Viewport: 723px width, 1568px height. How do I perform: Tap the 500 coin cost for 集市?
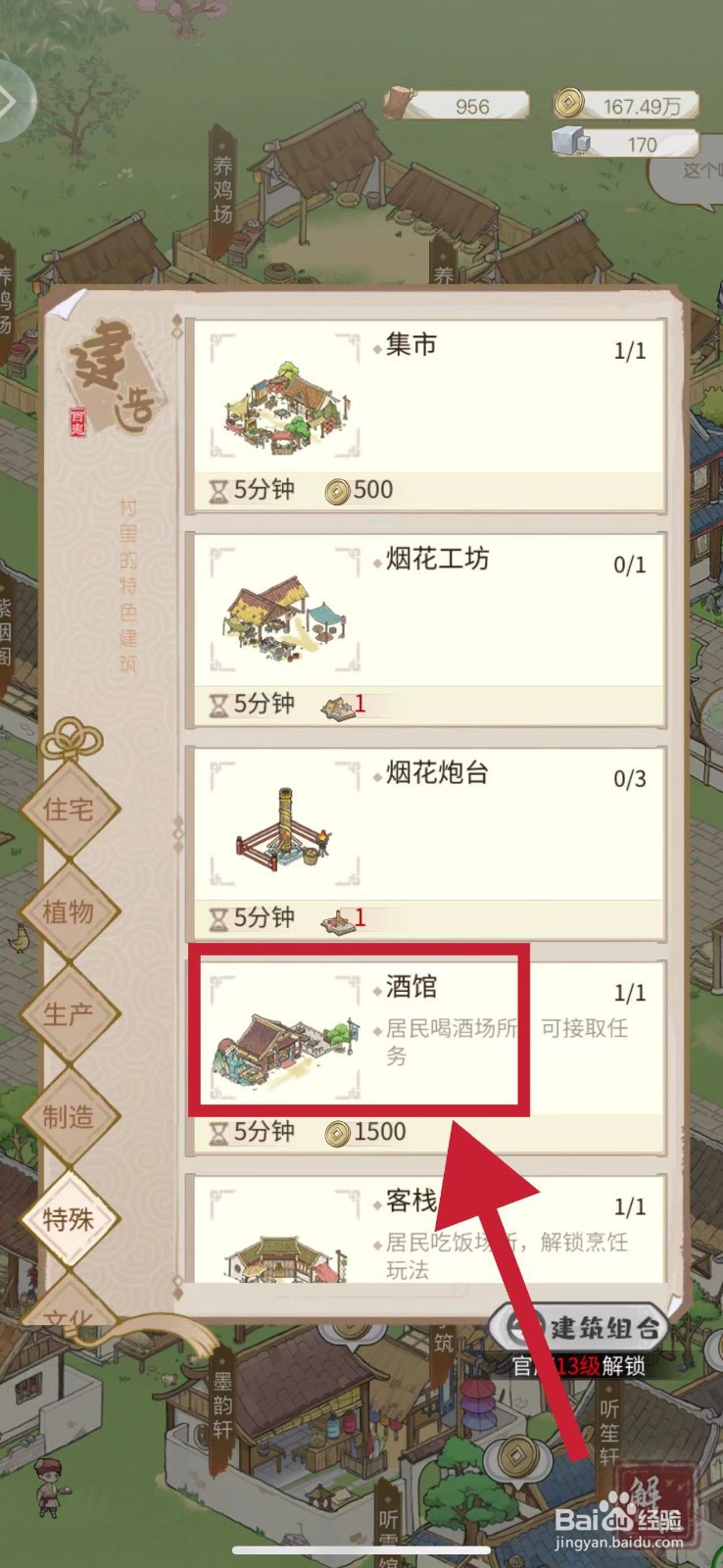click(360, 490)
